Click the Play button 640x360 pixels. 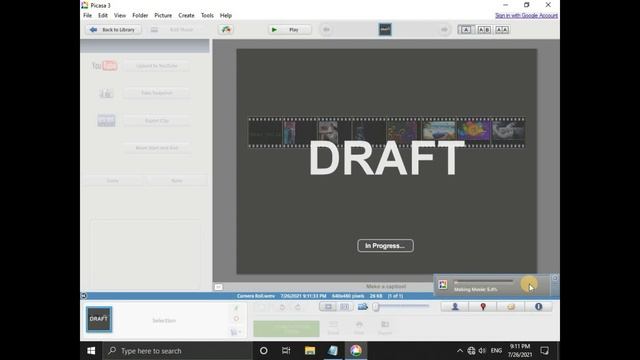[x=289, y=30]
